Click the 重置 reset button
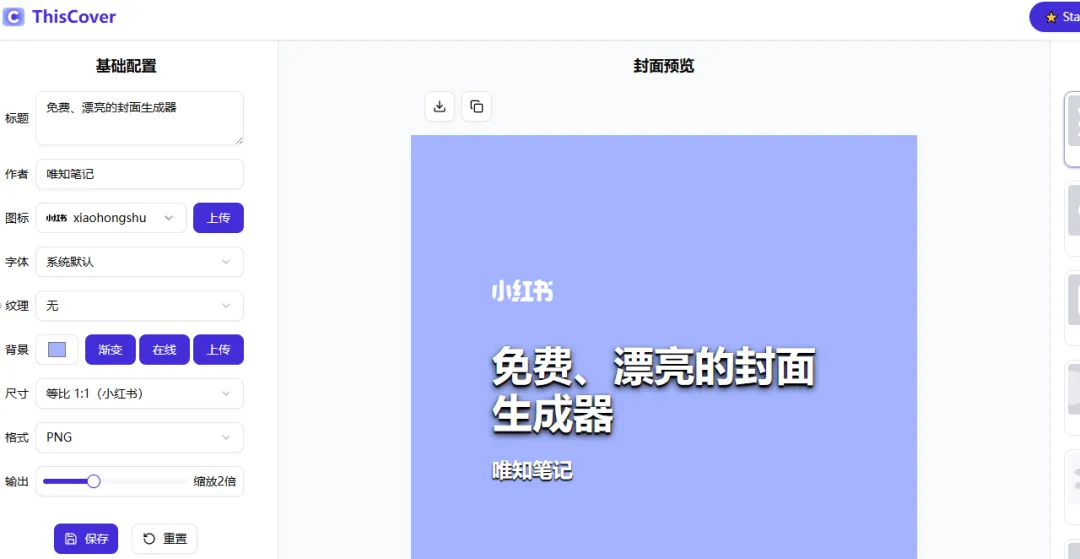The width and height of the screenshot is (1080, 559). 165,539
